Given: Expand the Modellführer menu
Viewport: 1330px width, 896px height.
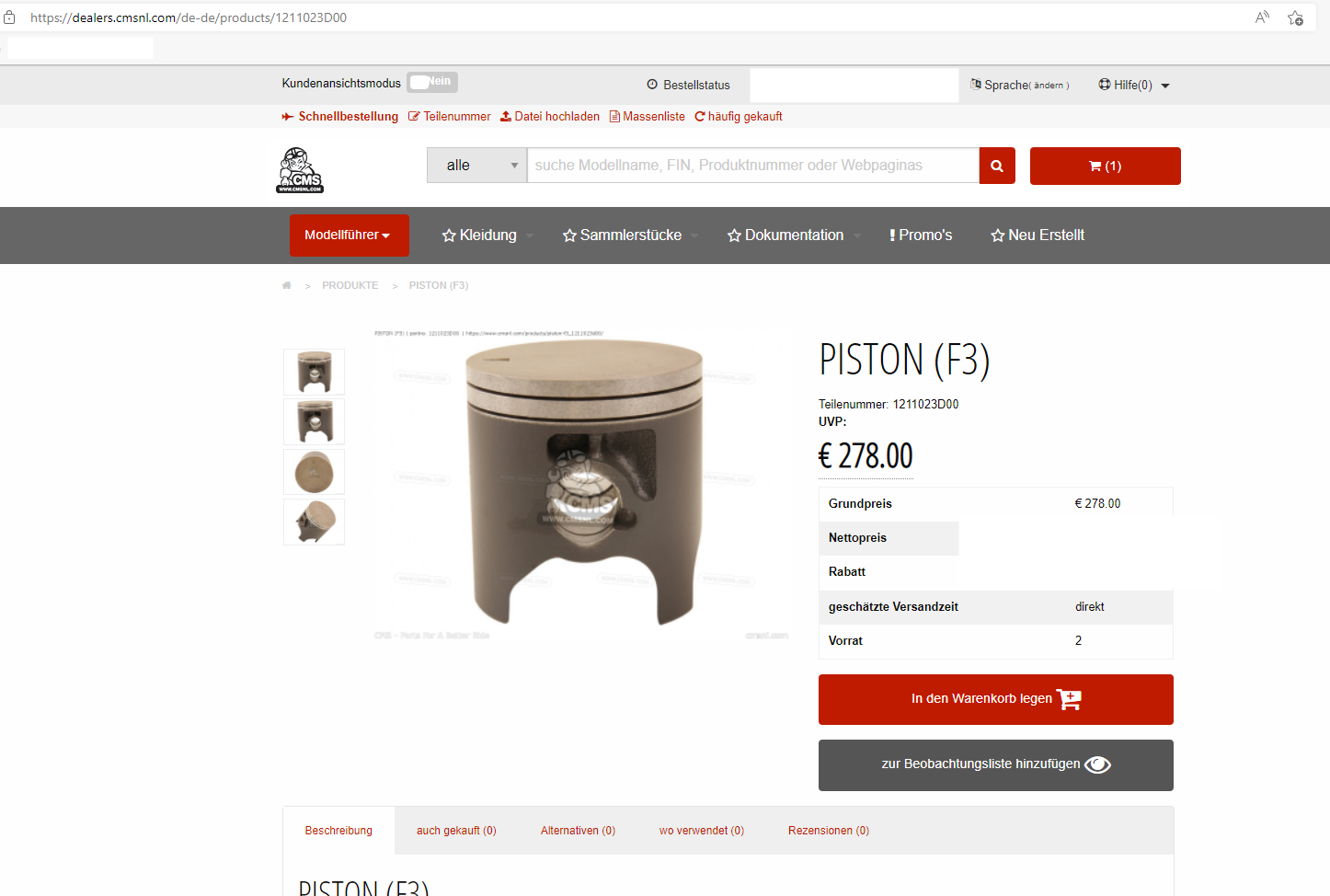Looking at the screenshot, I should [x=350, y=235].
